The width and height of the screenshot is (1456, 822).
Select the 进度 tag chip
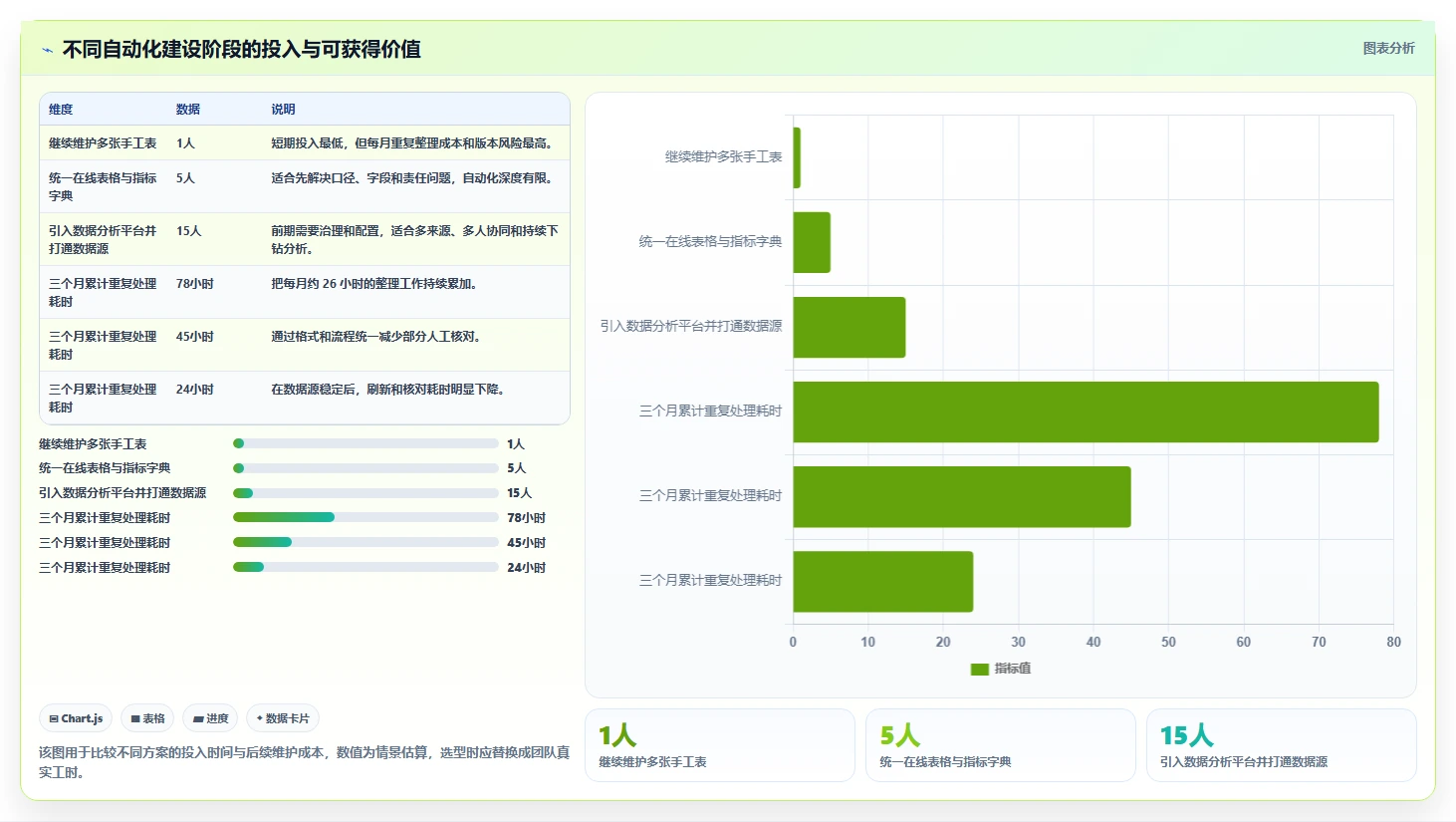(x=210, y=718)
